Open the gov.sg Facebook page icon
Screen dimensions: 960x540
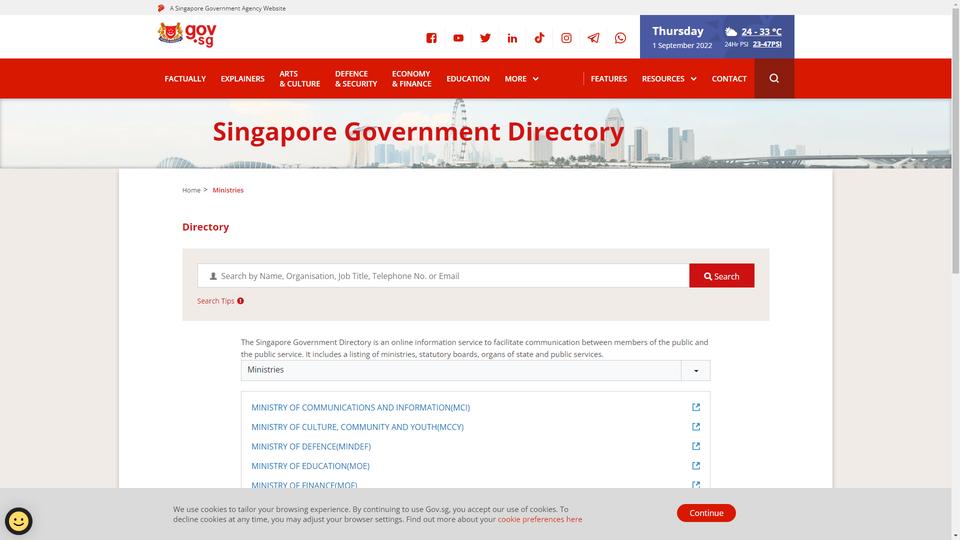[431, 38]
